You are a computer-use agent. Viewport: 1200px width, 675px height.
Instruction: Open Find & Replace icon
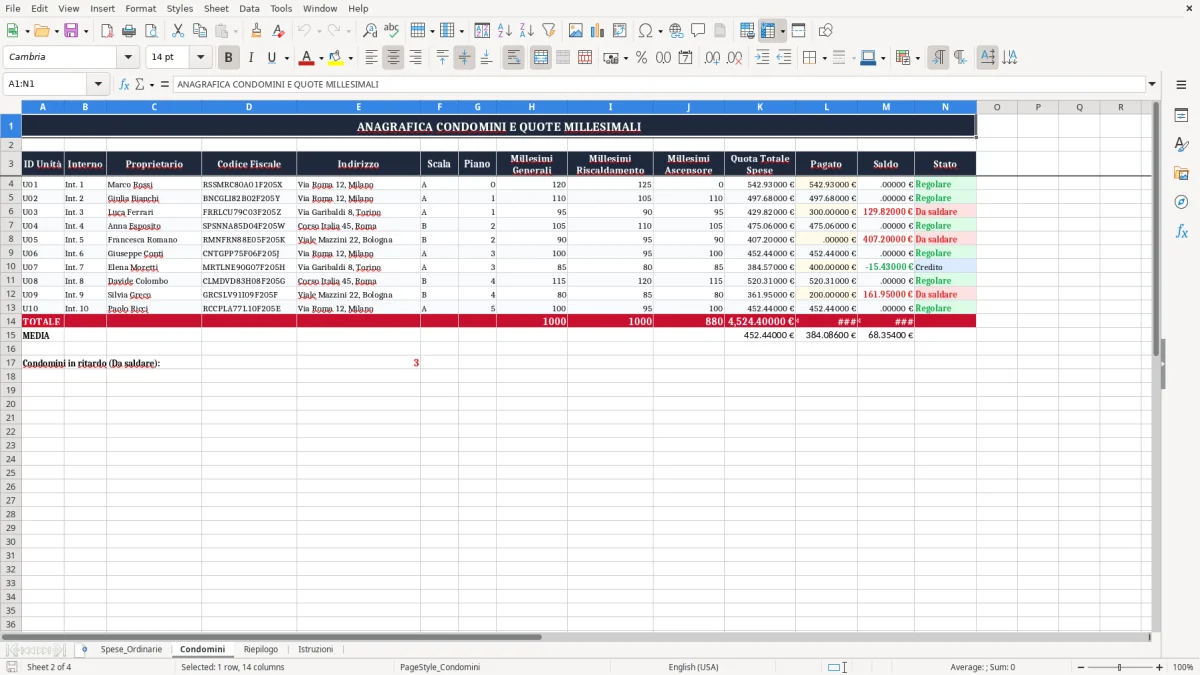click(x=370, y=31)
